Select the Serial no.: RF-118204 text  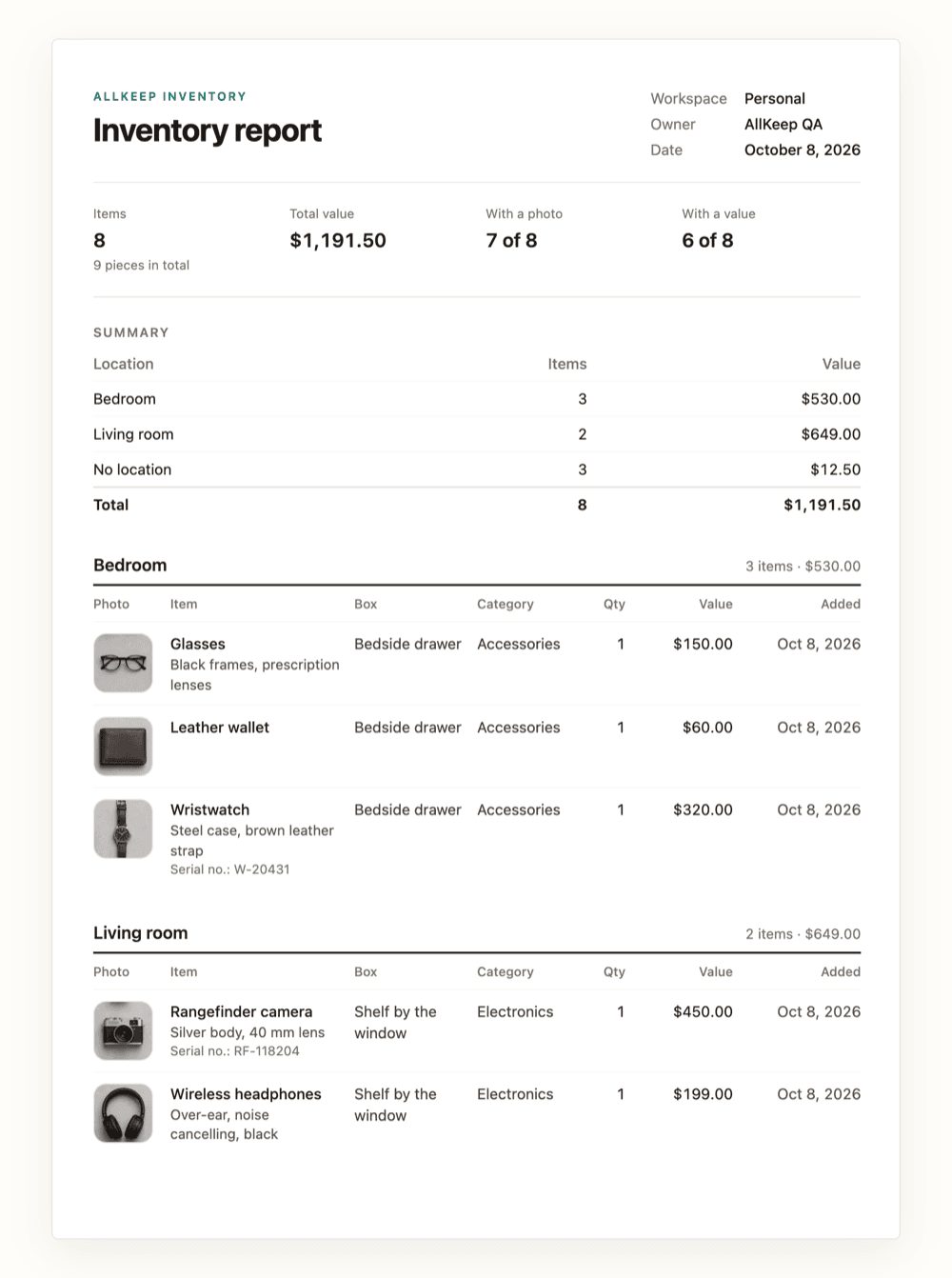pos(234,1051)
